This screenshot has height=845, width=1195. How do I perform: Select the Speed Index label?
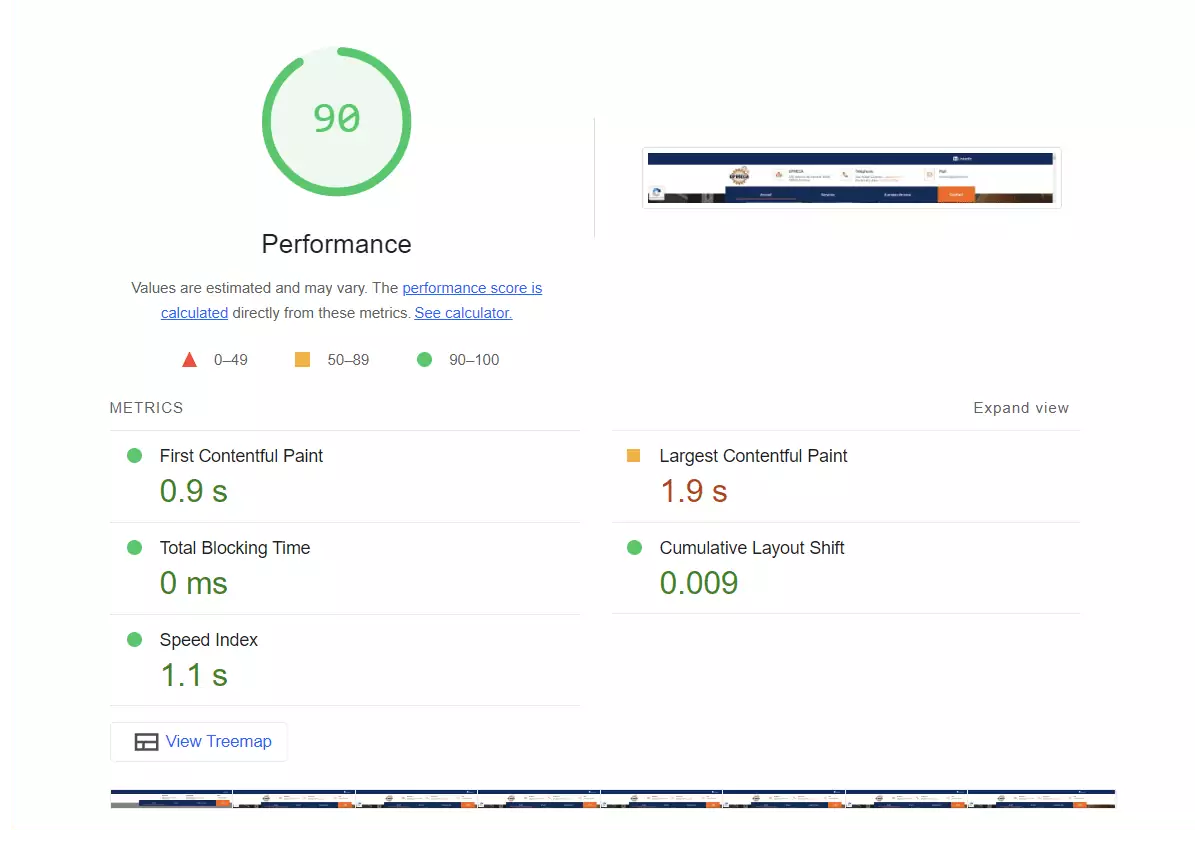click(x=209, y=640)
